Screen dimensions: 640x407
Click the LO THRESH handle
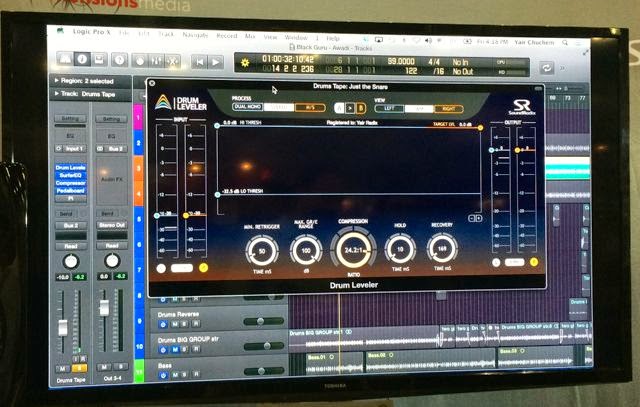click(x=218, y=194)
